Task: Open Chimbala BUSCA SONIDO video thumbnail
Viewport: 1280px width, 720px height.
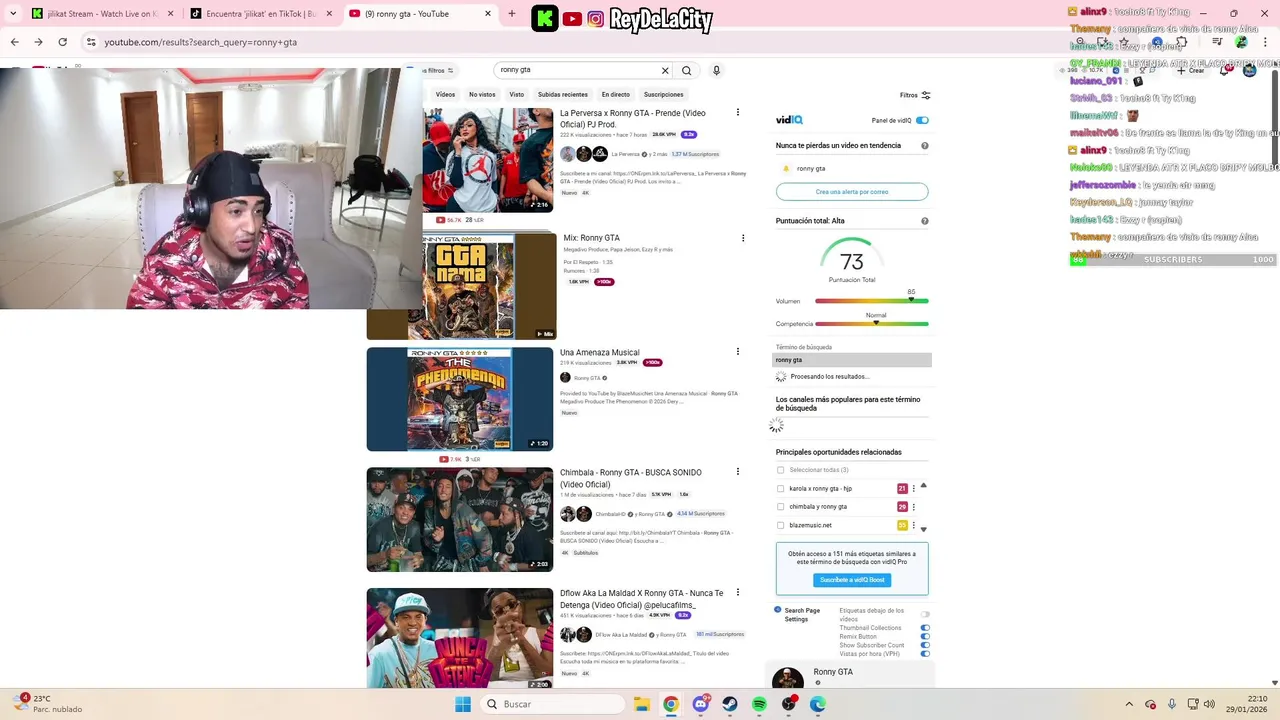Action: click(460, 520)
